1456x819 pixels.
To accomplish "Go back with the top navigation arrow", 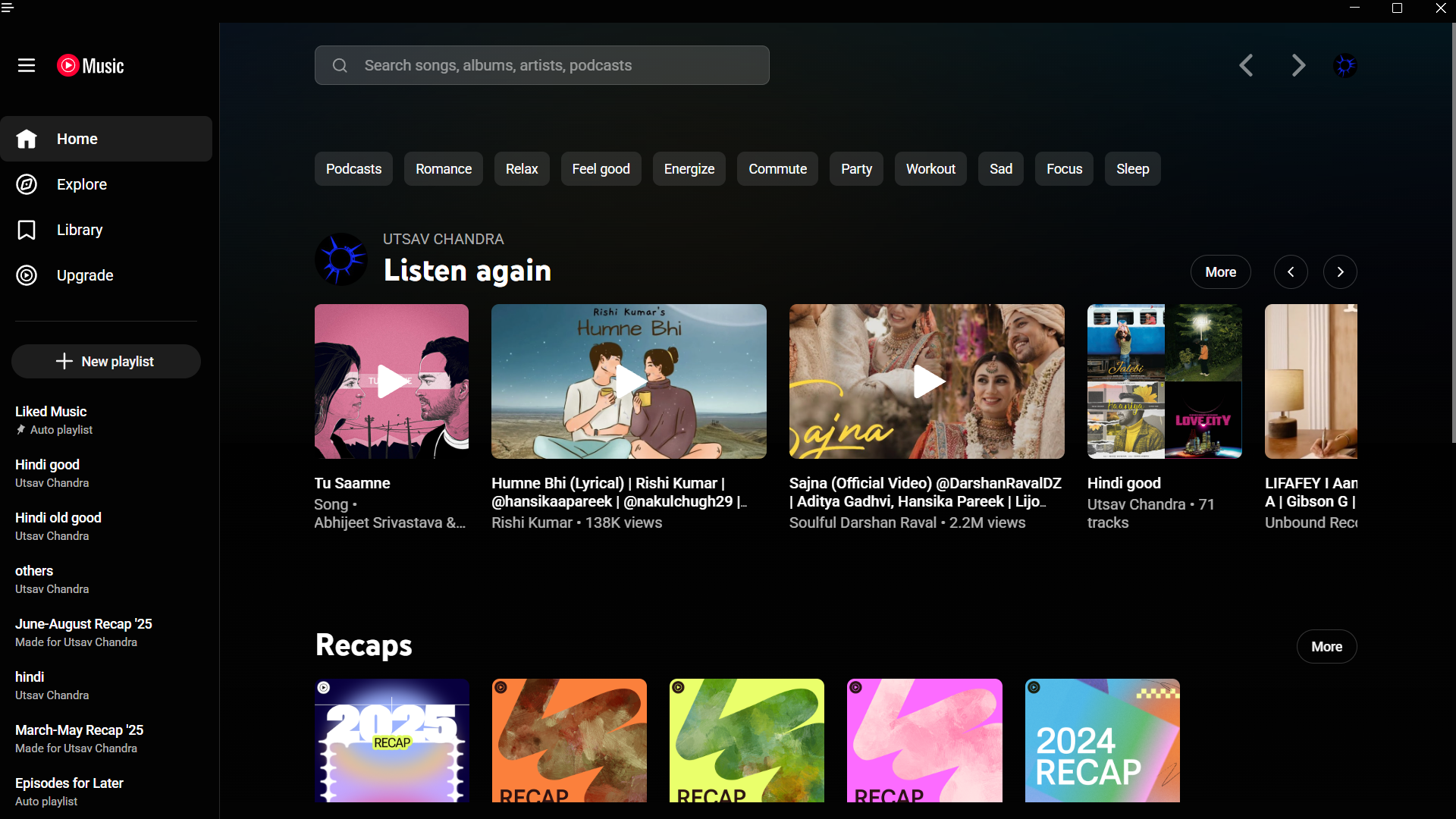I will [x=1246, y=65].
